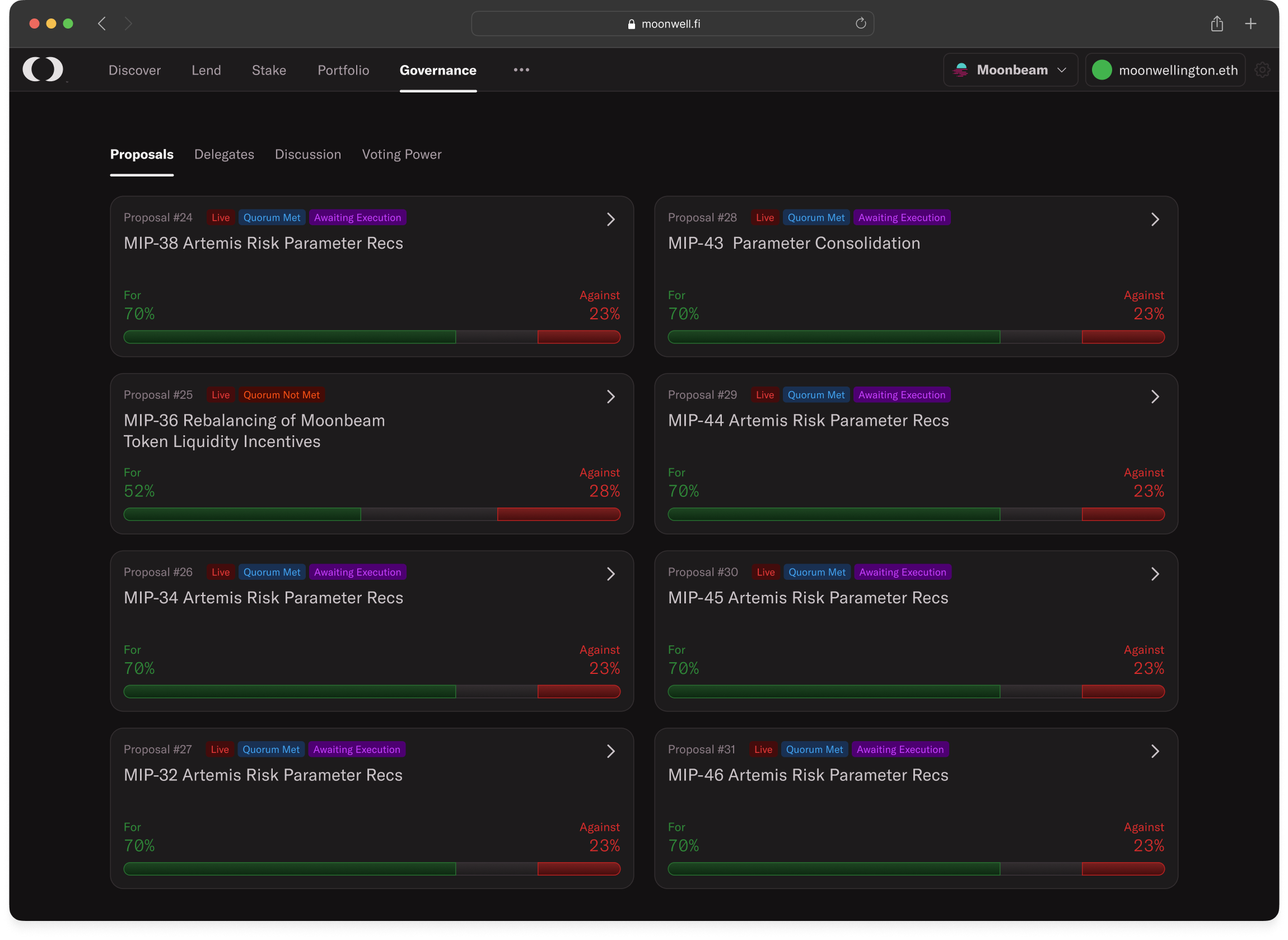Image resolution: width=1288 pixels, height=940 pixels.
Task: Click the Proposal #25 vote progress bar
Action: pyautogui.click(x=371, y=514)
